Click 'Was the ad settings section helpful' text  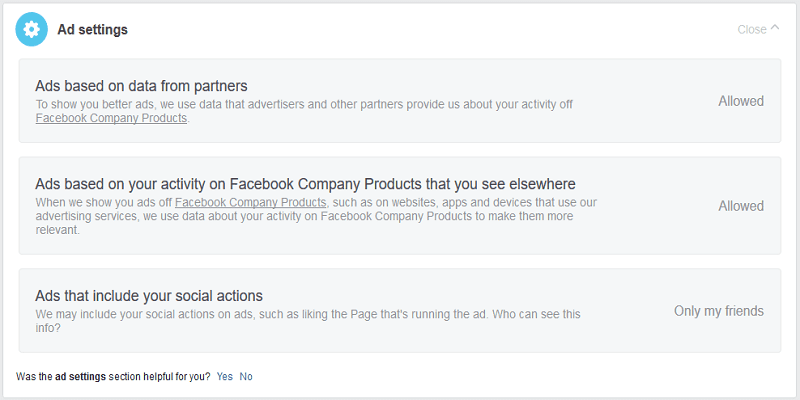point(113,377)
